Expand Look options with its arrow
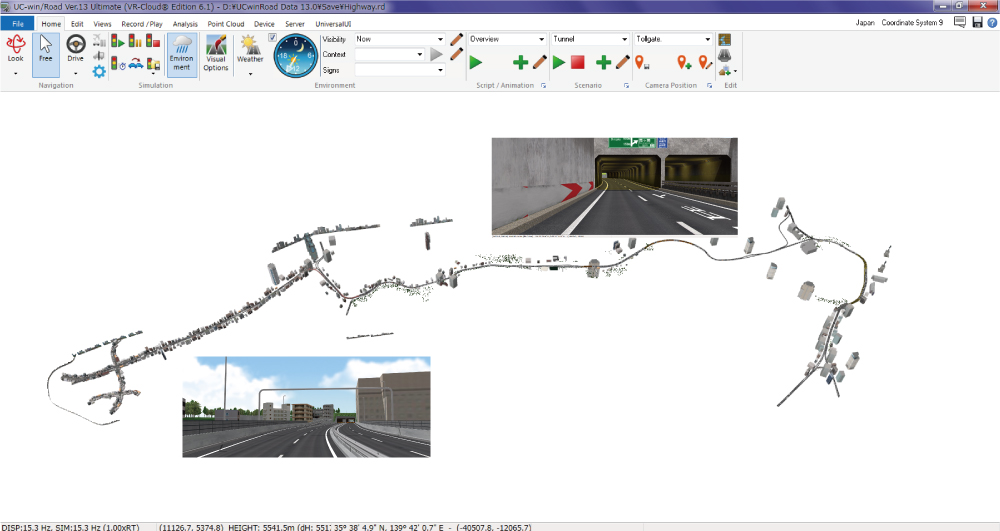1000x531 pixels. (x=15, y=73)
